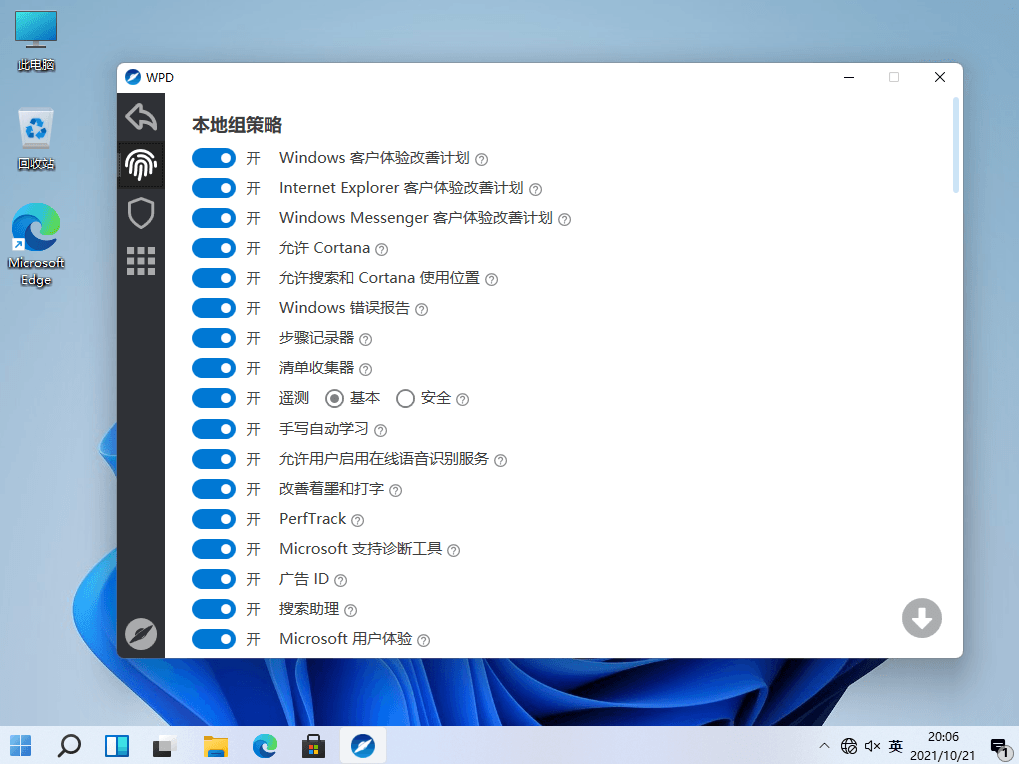1019x764 pixels.
Task: Open the Windows Start menu
Action: (20, 746)
